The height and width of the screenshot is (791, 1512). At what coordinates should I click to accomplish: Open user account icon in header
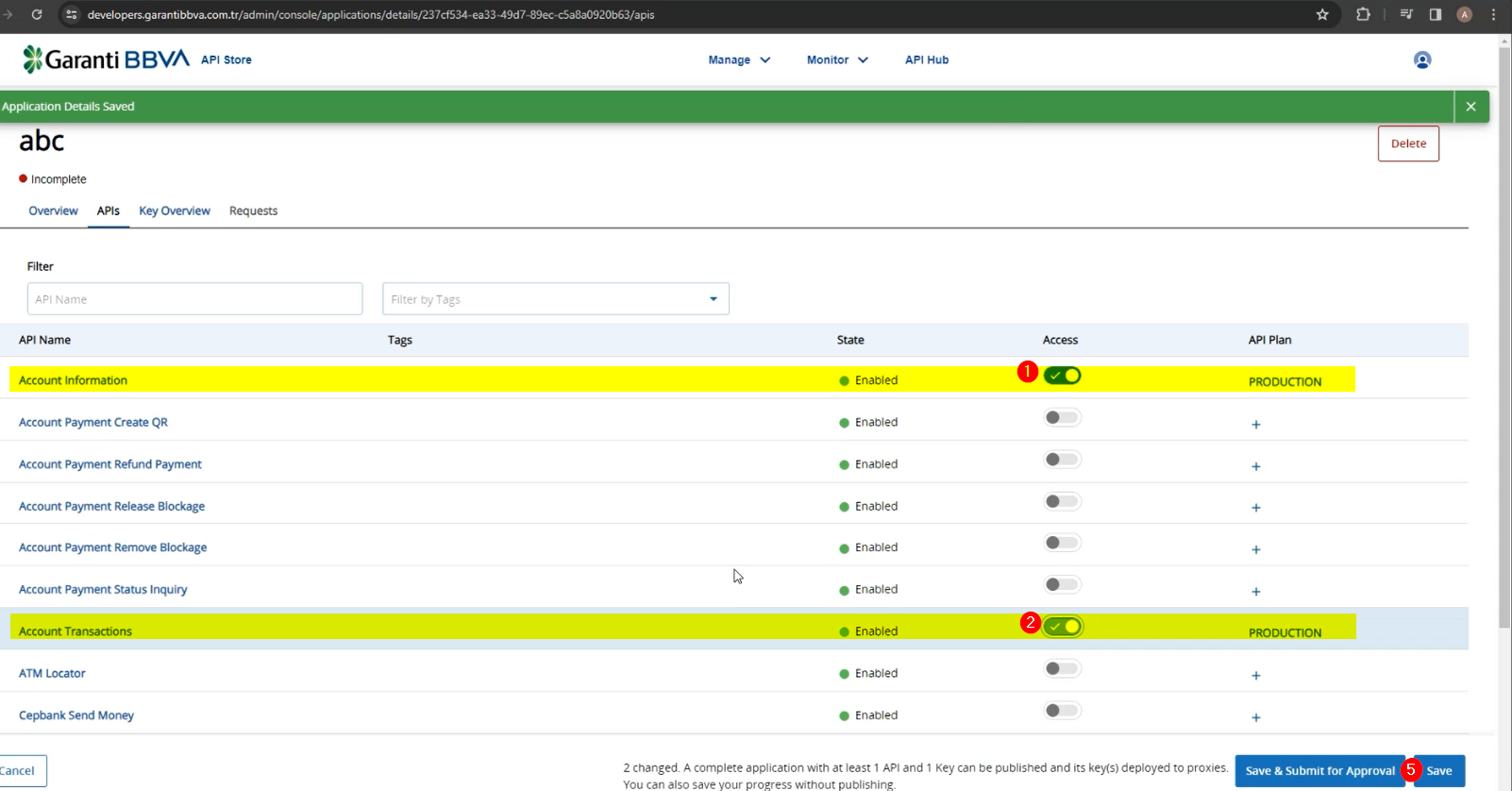(1422, 59)
